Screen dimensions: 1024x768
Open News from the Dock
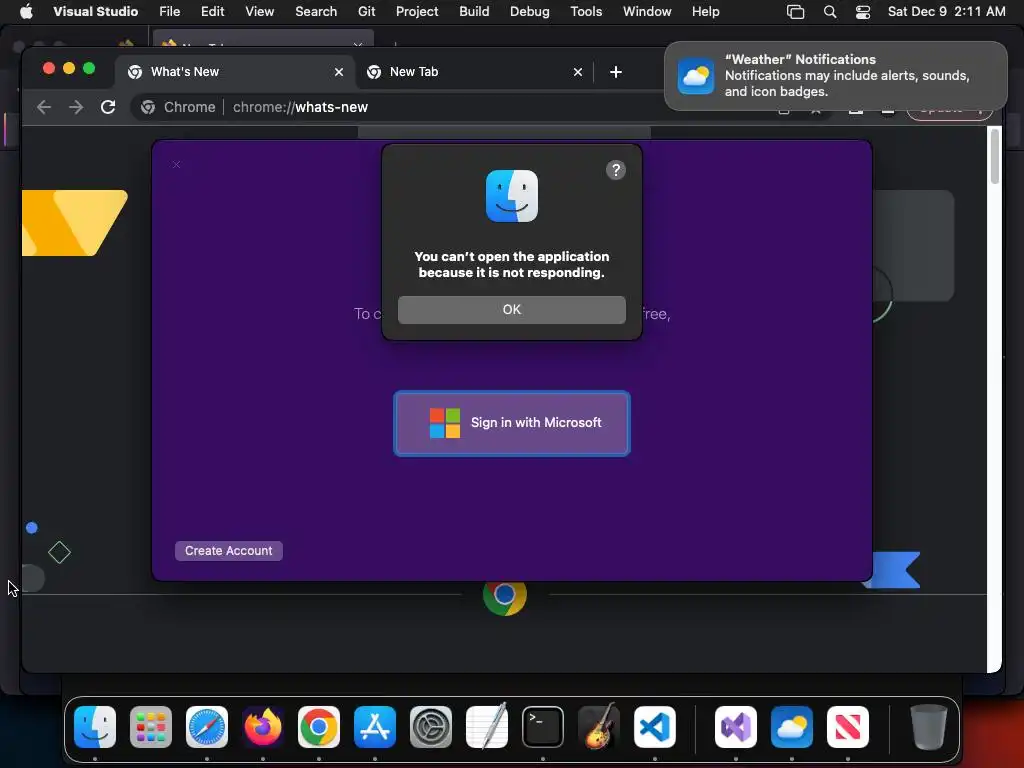click(x=848, y=727)
